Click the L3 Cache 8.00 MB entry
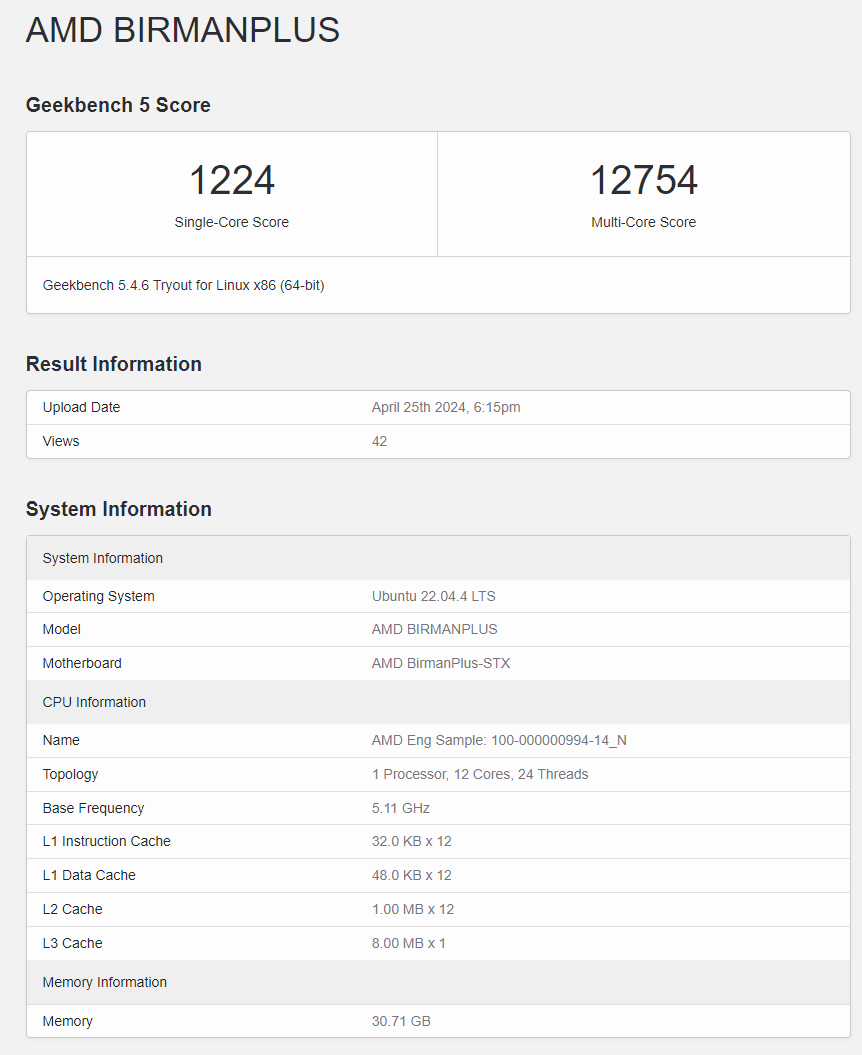Screen dimensions: 862x1055 pyautogui.click(x=407, y=943)
